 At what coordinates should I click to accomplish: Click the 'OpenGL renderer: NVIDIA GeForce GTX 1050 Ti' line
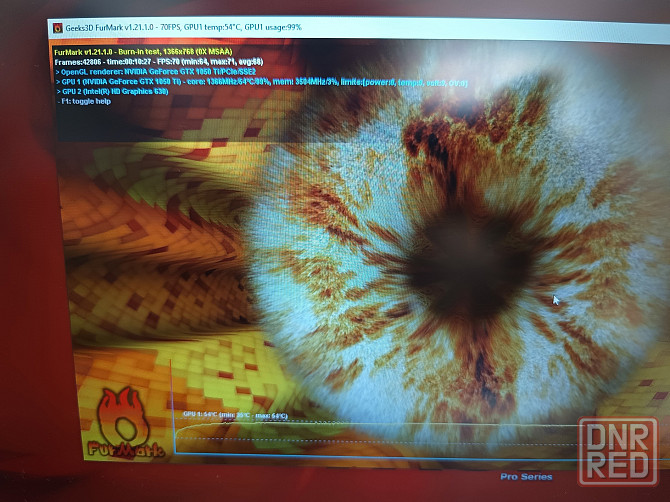point(156,72)
